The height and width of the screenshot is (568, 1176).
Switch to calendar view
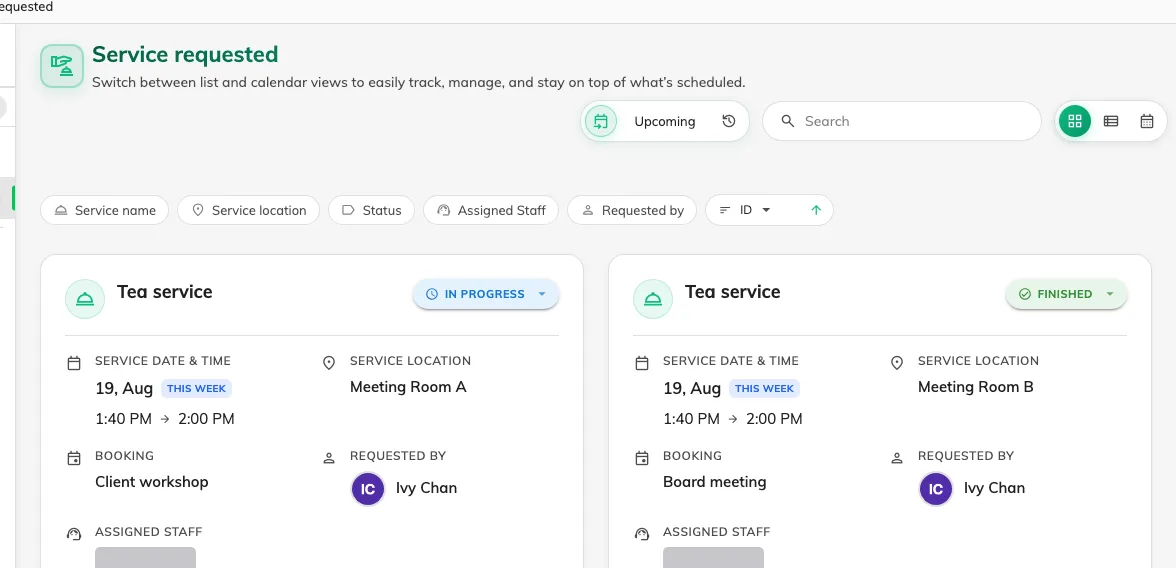click(x=1147, y=122)
